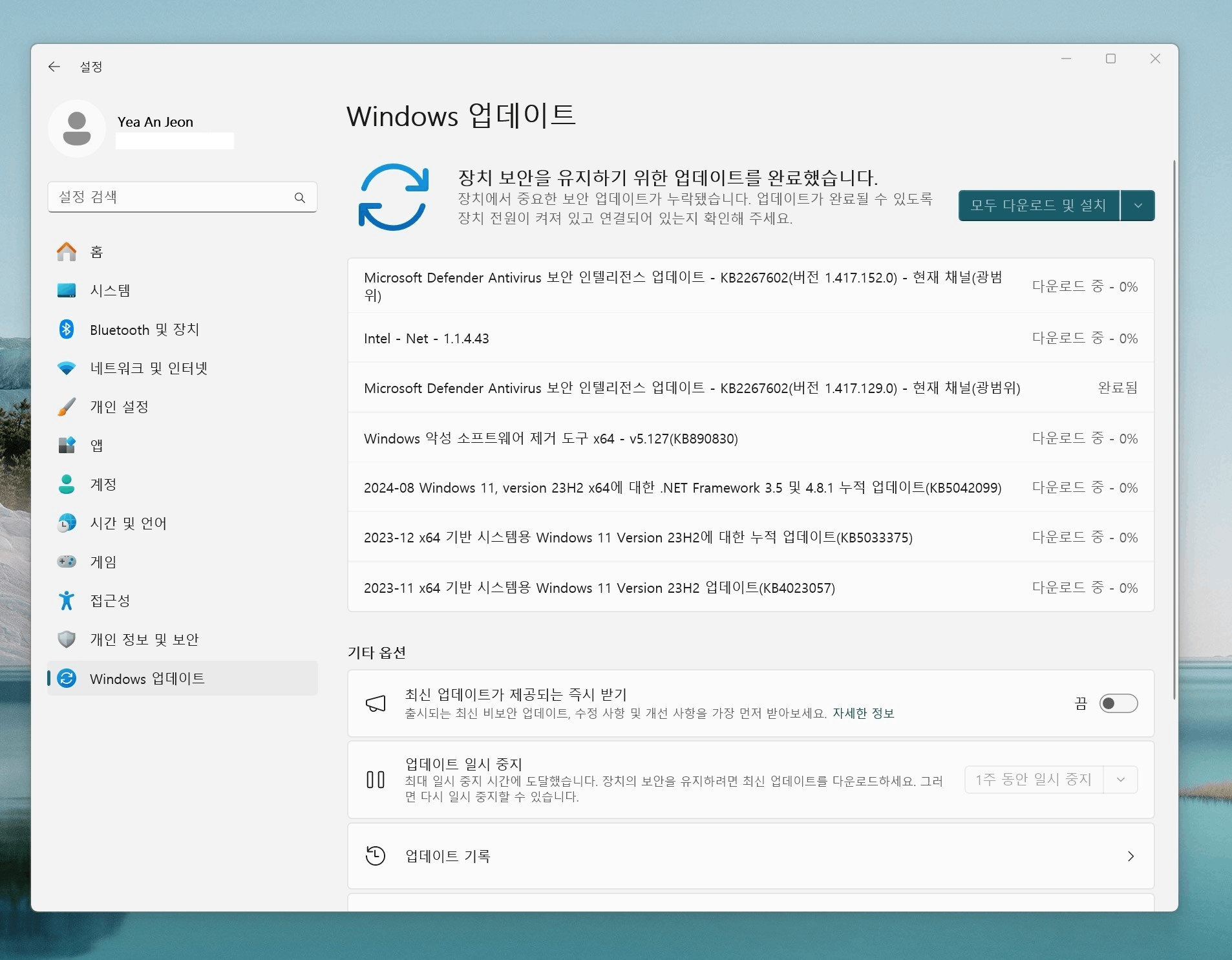Click the search magnifier icon
The image size is (1232, 960).
(x=300, y=197)
